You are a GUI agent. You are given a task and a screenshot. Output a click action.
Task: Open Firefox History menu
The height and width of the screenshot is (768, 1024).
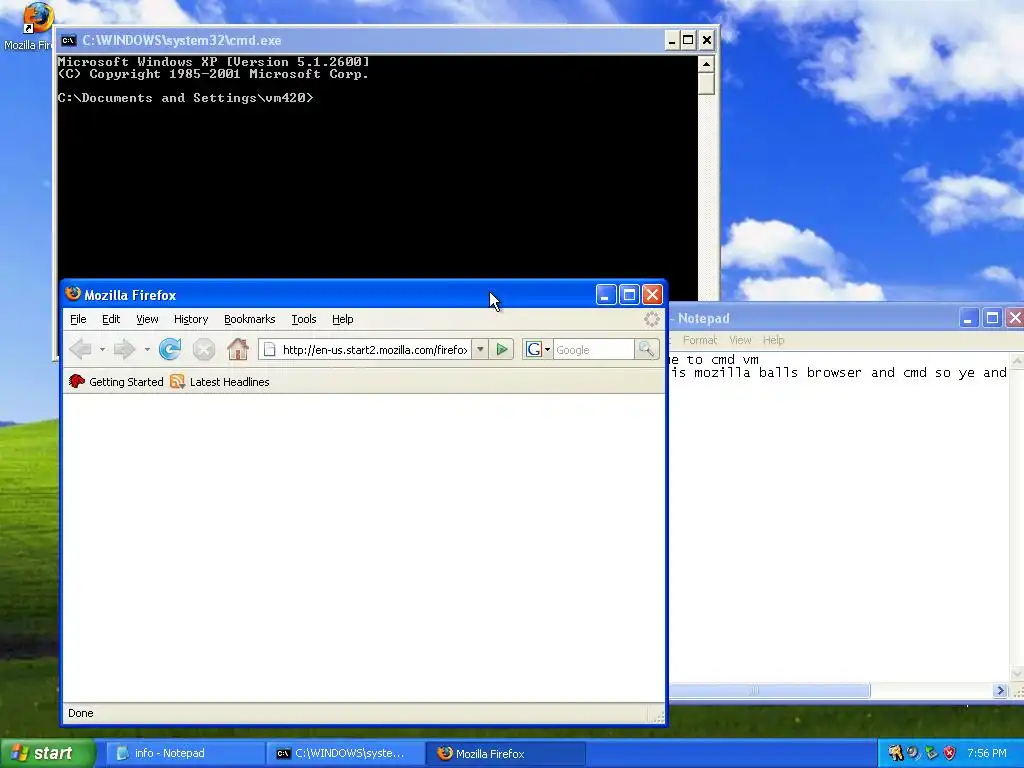pyautogui.click(x=191, y=319)
